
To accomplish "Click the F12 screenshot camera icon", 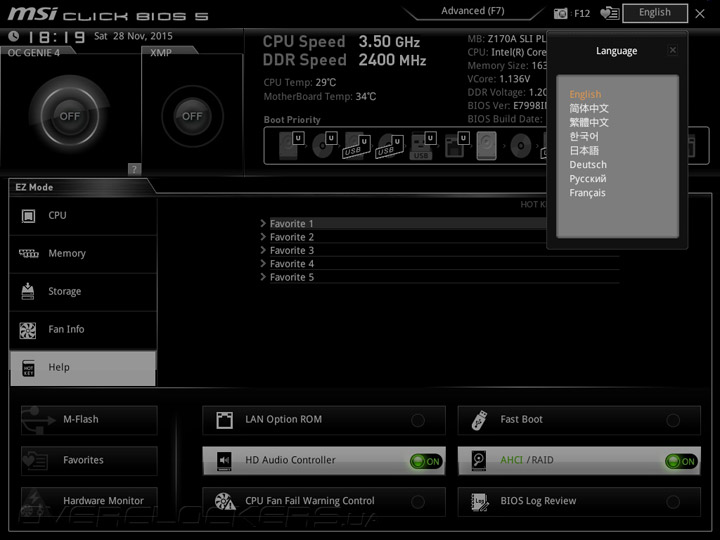I will (x=560, y=13).
